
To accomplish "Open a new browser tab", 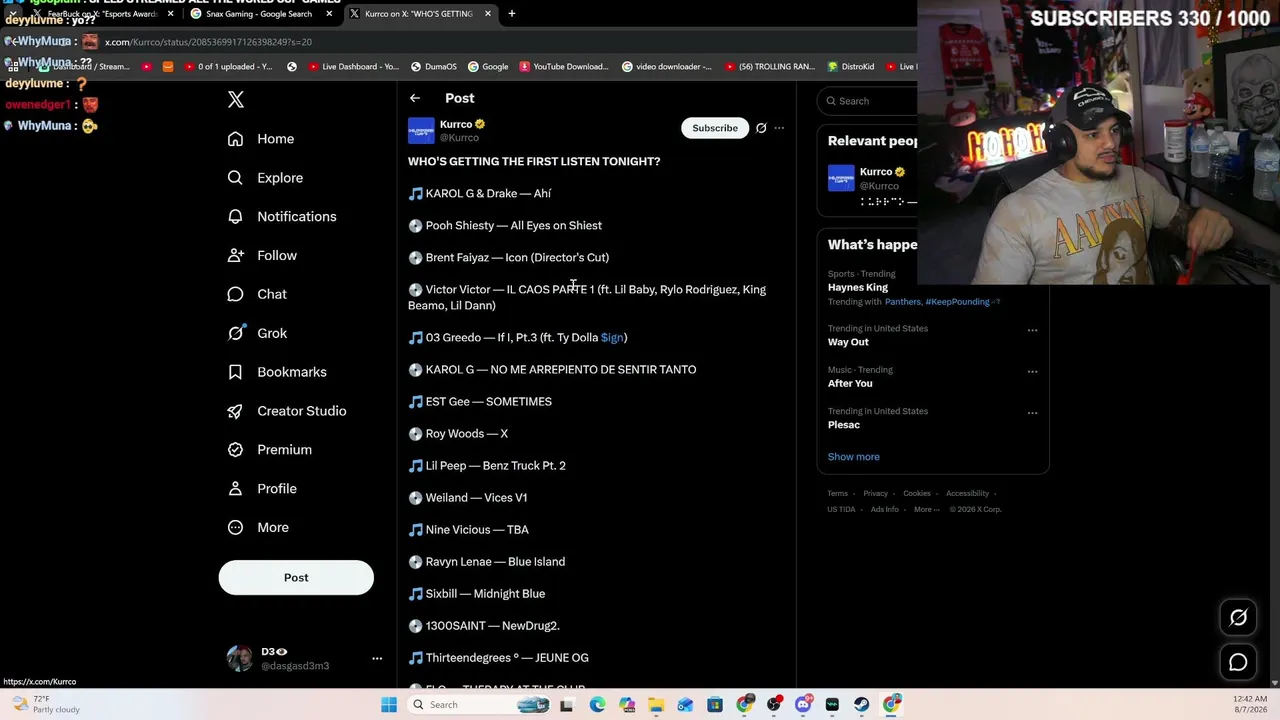I will (x=512, y=14).
